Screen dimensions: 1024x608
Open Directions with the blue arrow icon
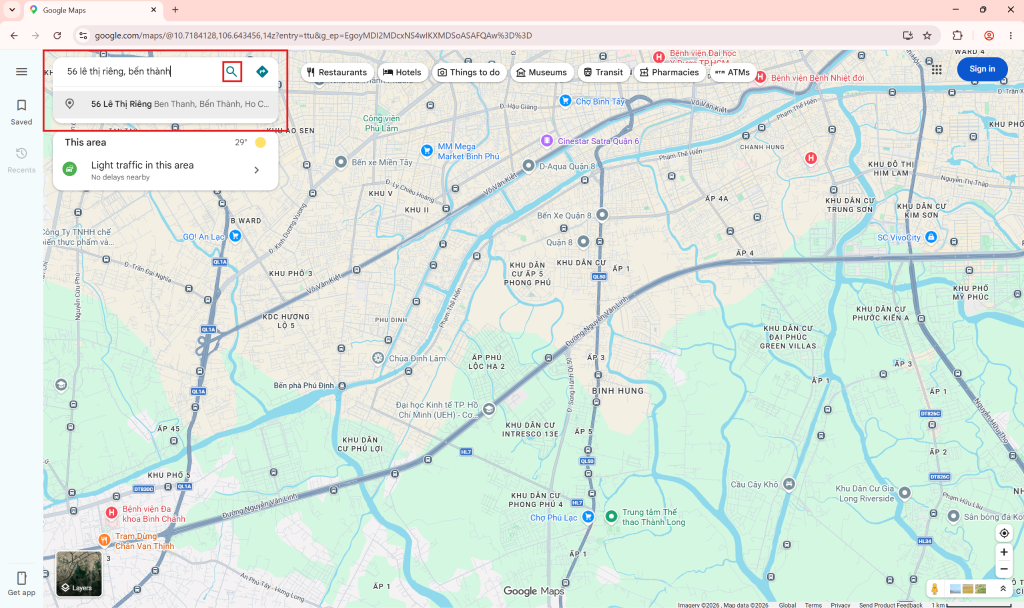click(263, 71)
